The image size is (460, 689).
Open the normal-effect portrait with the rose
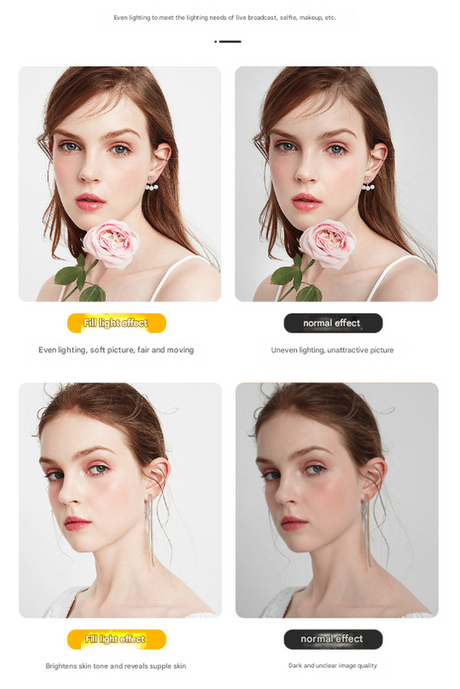click(337, 184)
